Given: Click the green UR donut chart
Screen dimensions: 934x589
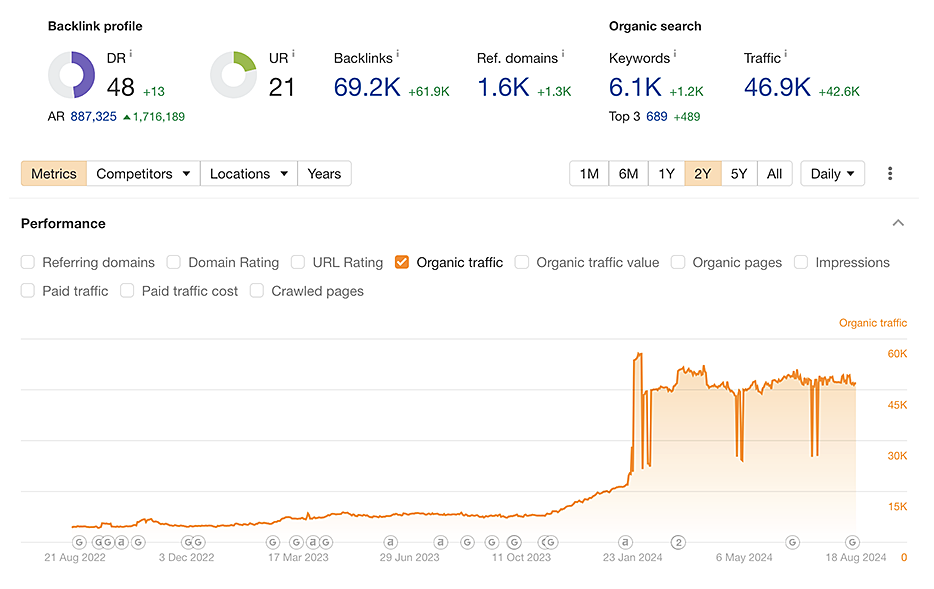Looking at the screenshot, I should 233,76.
